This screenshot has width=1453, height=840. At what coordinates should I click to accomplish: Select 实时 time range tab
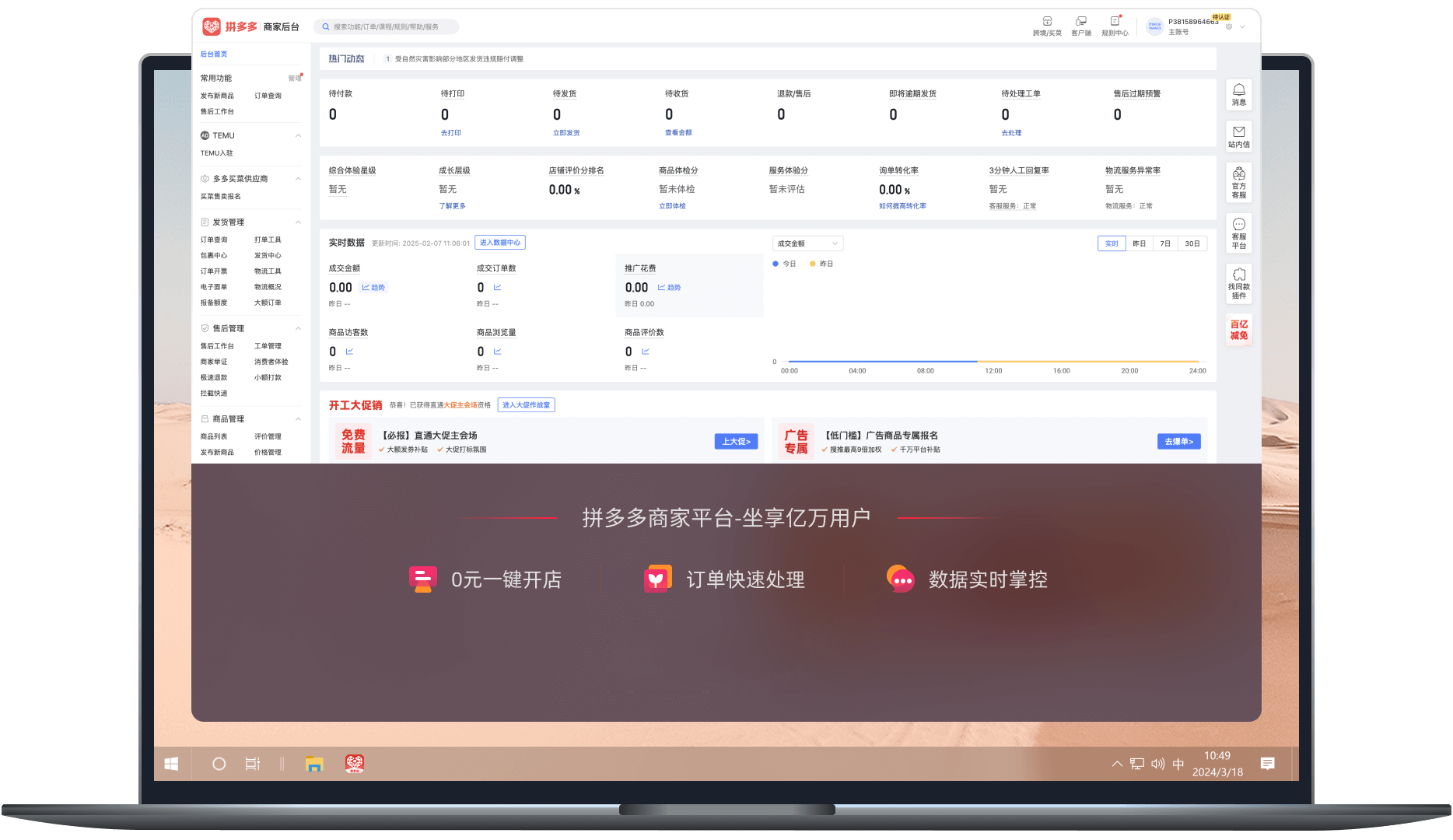[x=1112, y=243]
